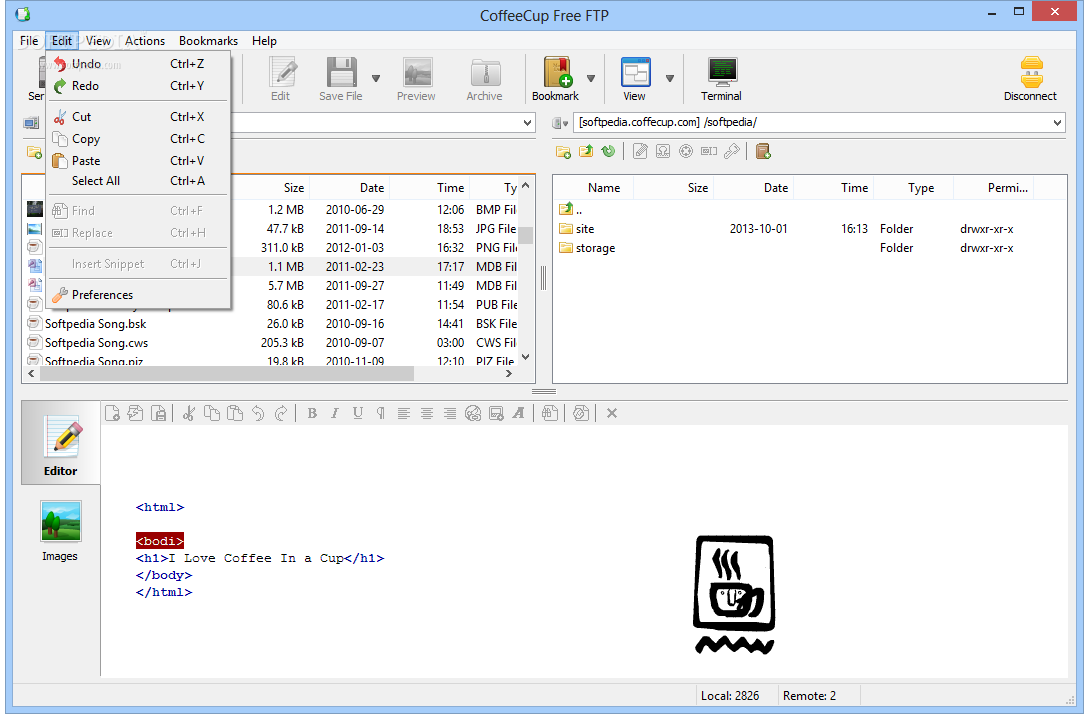
Task: Select the remote parent '..' entry
Action: pos(571,209)
